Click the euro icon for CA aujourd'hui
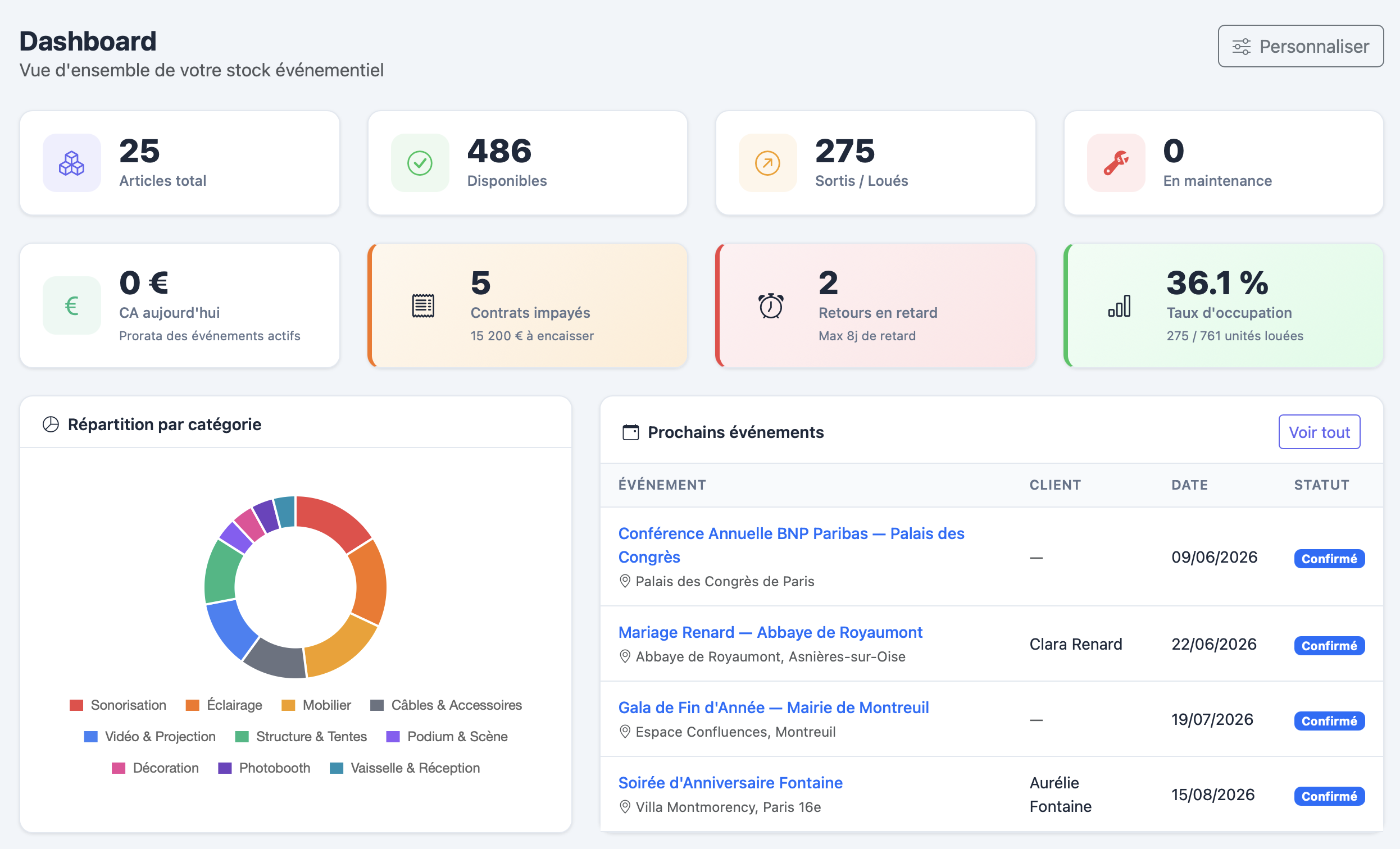Viewport: 1400px width, 849px height. tap(71, 305)
